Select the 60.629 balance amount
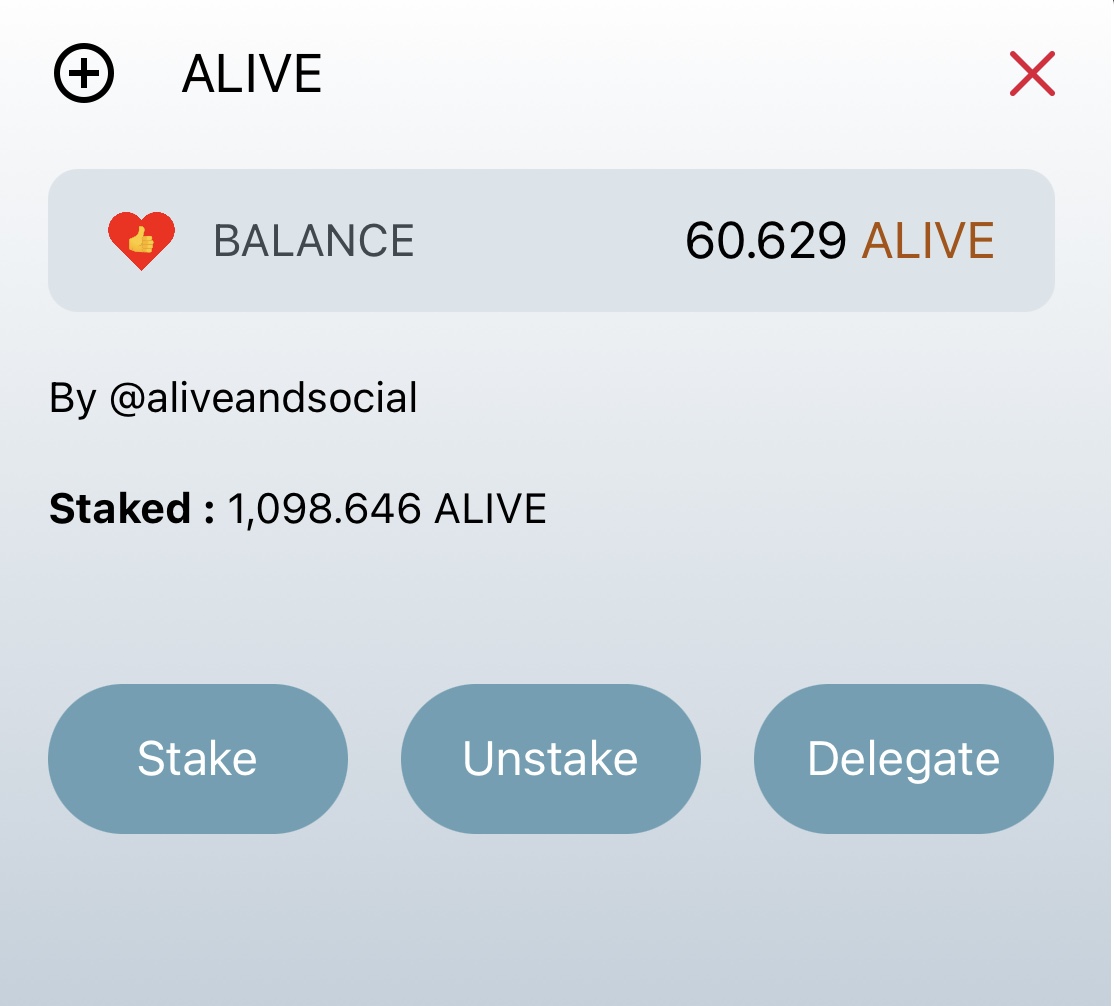The image size is (1114, 1006). click(766, 240)
